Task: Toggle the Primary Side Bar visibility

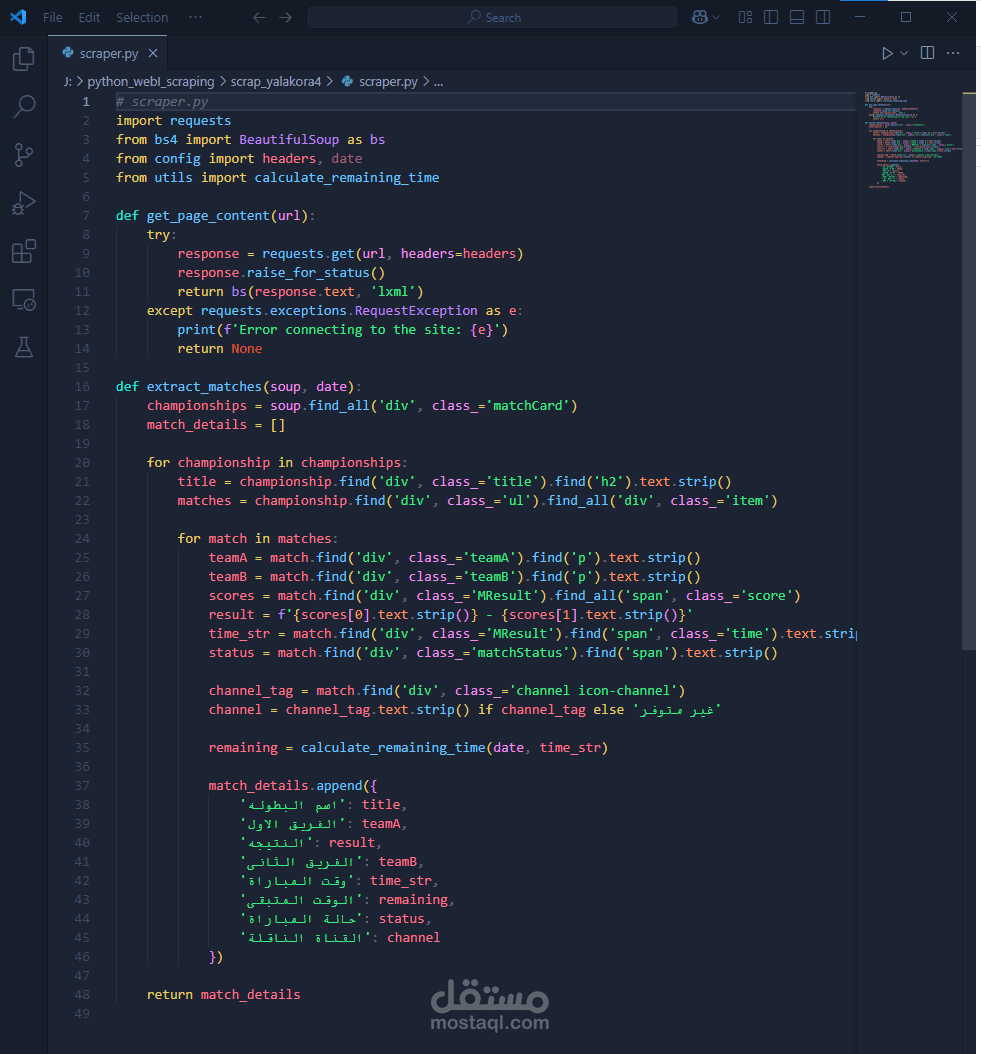Action: 770,16
